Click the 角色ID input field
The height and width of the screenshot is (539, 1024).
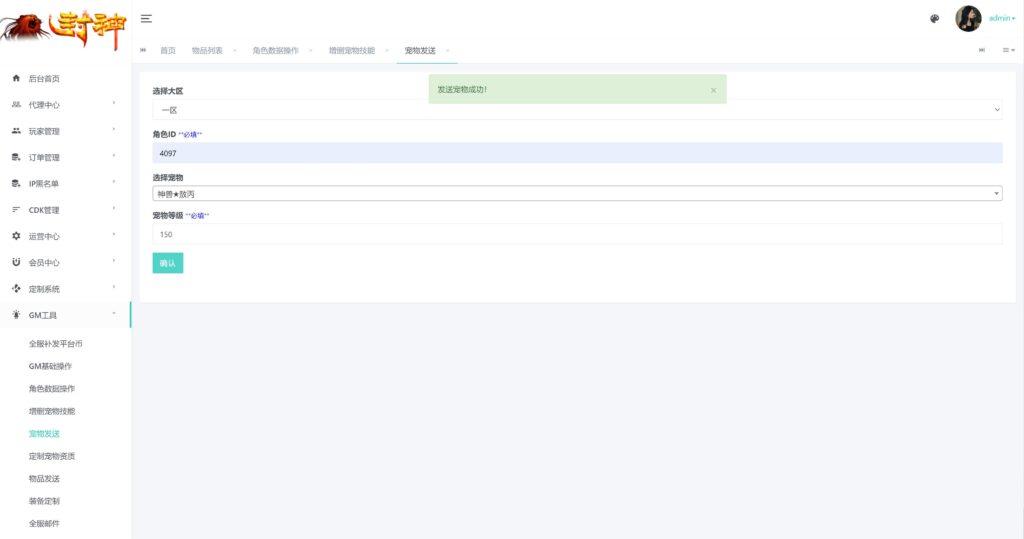[x=577, y=153]
